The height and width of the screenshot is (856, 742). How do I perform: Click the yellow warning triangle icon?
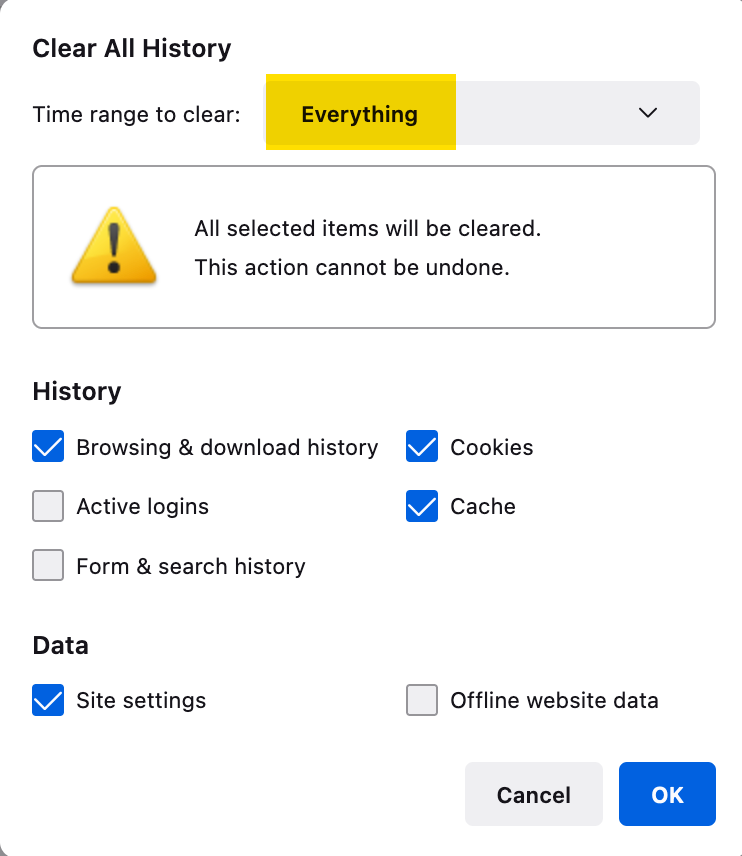[114, 246]
